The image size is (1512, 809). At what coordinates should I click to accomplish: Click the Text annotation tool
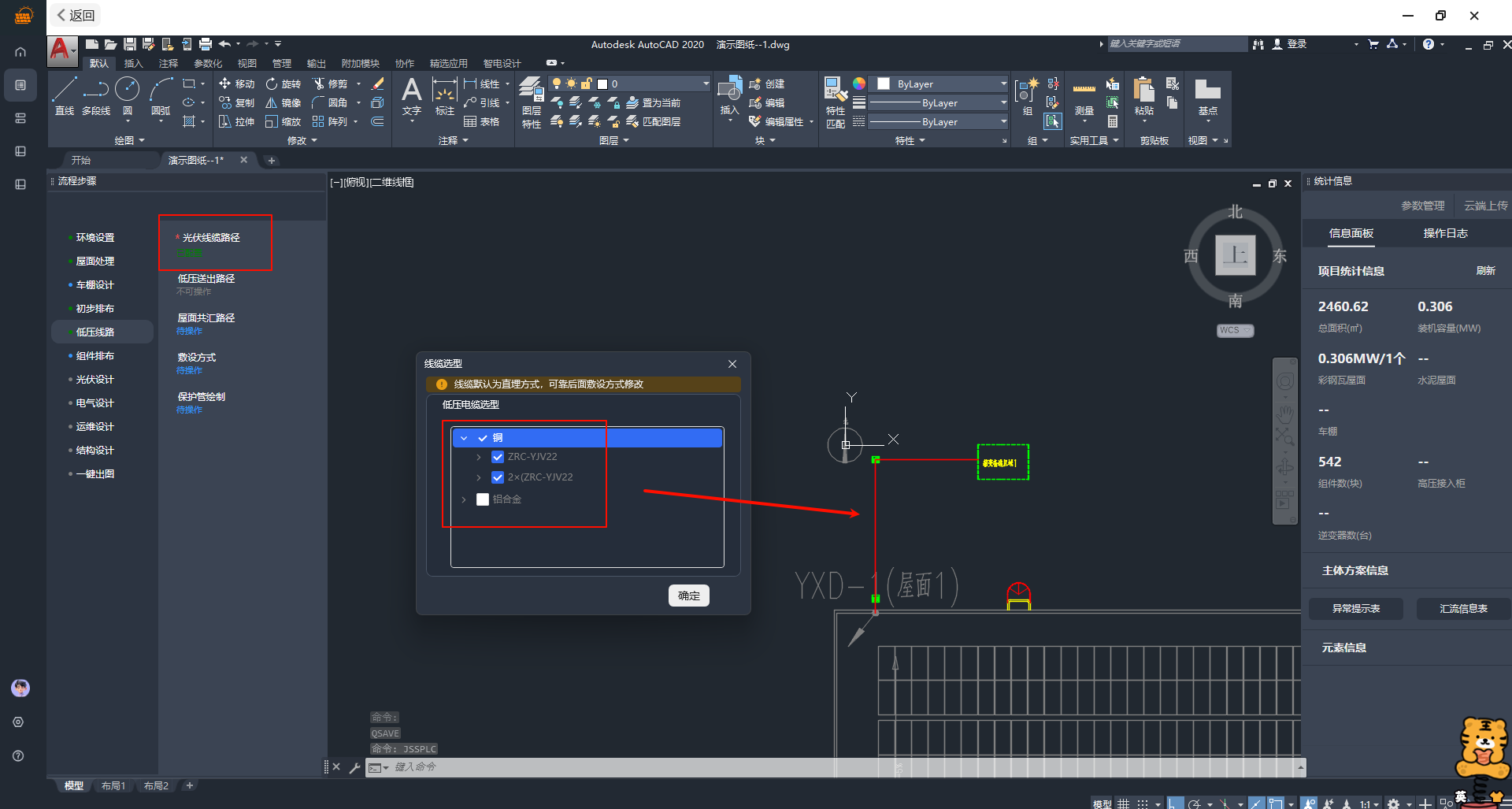click(x=411, y=96)
